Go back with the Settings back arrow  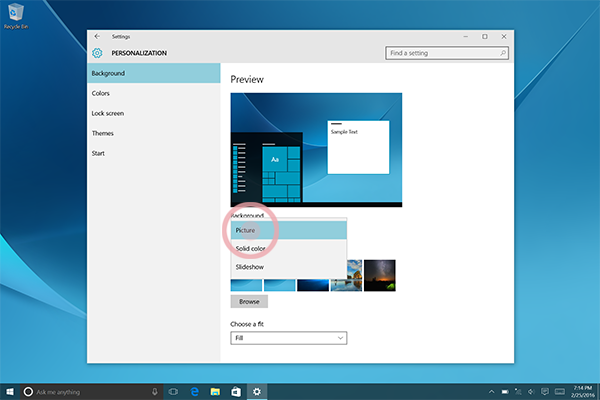97,36
